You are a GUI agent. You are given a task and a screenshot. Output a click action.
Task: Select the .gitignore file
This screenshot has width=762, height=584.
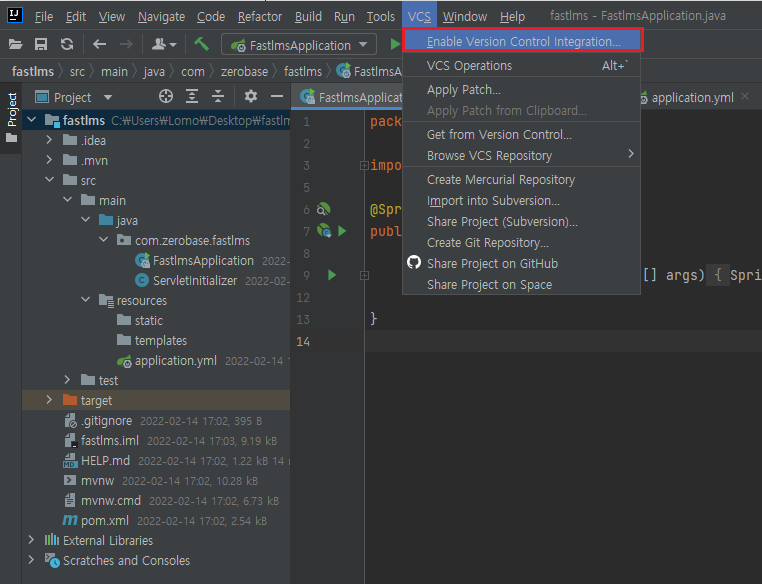pyautogui.click(x=106, y=421)
